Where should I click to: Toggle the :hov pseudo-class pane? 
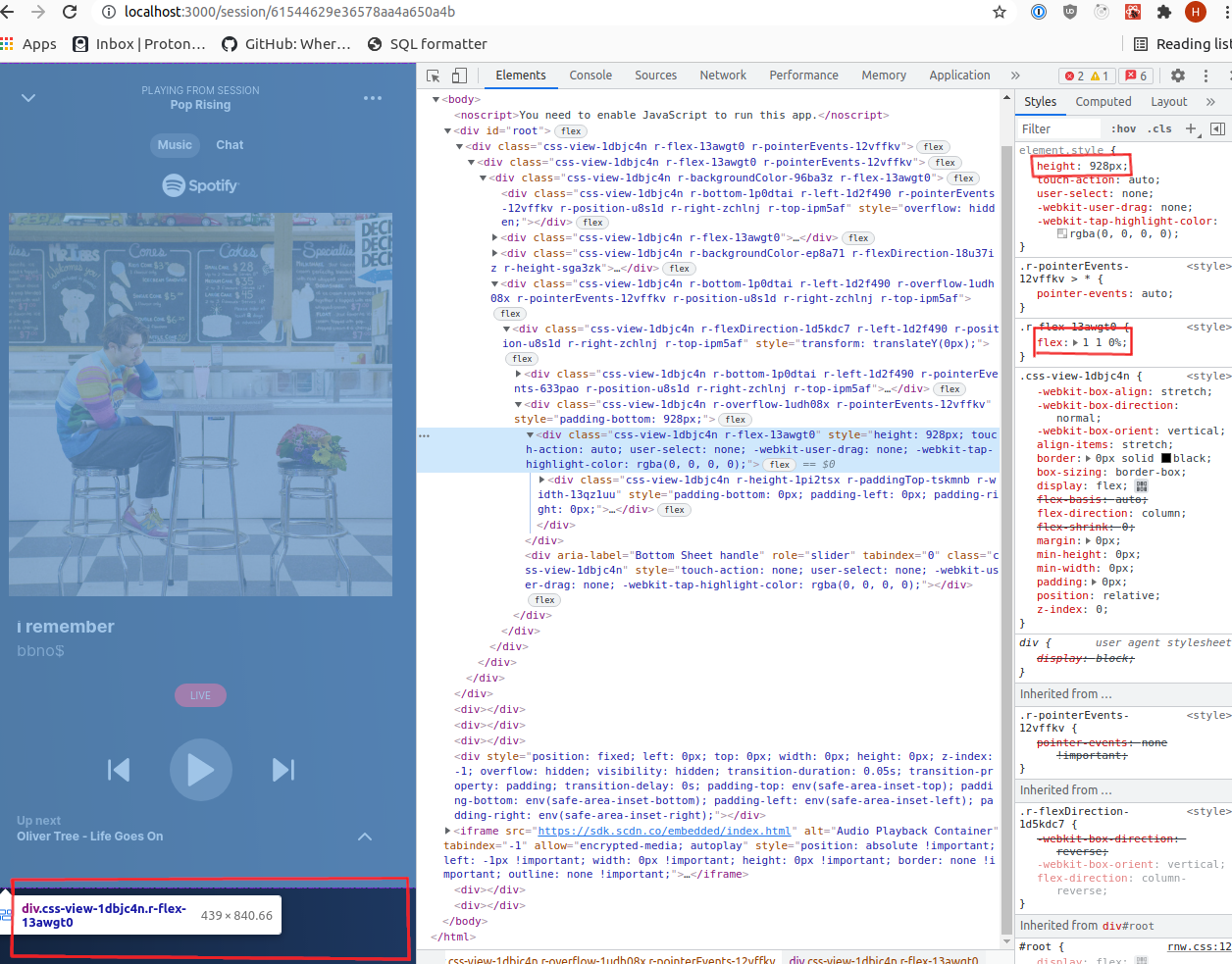1125,128
